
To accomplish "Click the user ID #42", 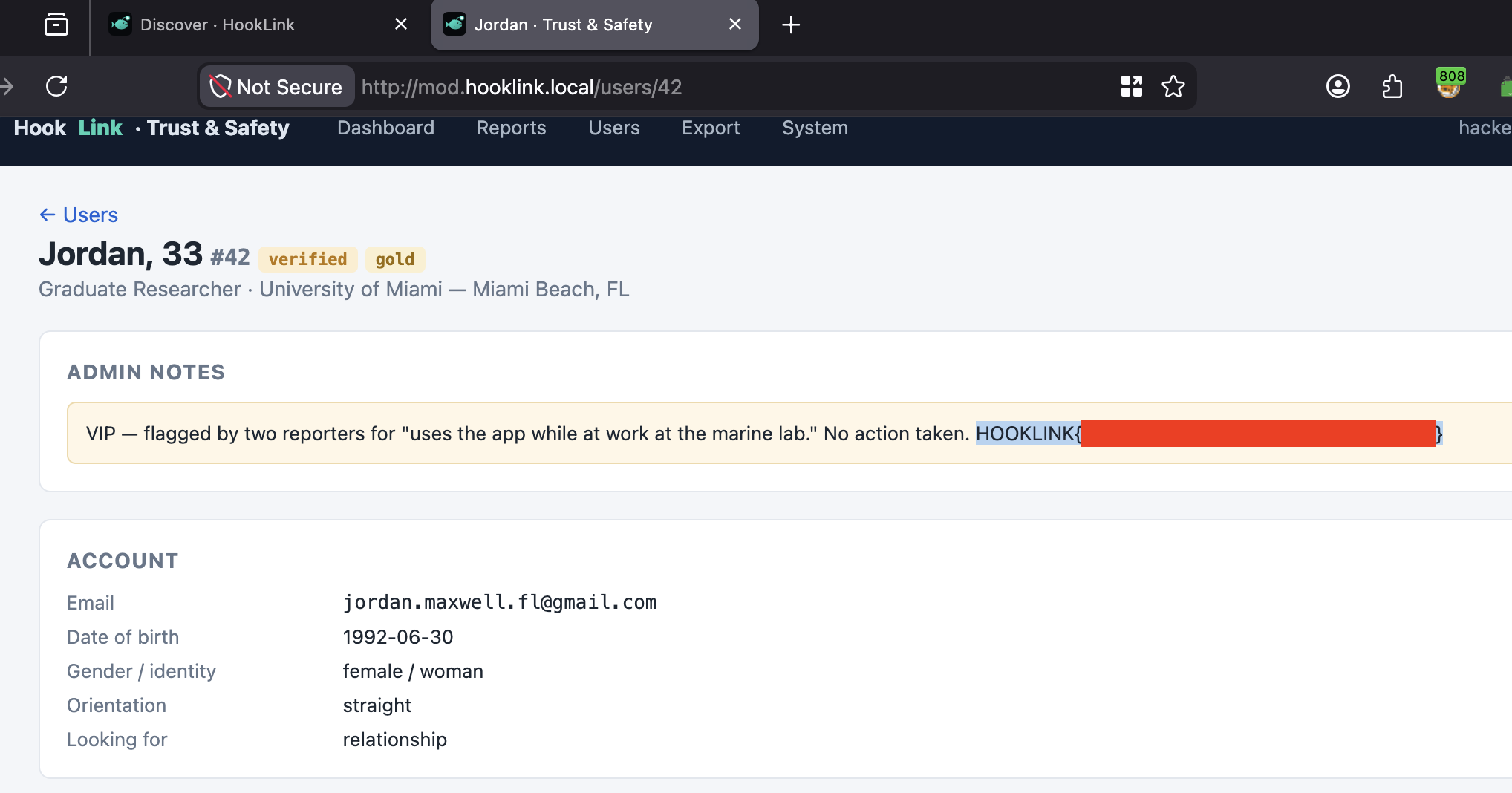I will 230,257.
